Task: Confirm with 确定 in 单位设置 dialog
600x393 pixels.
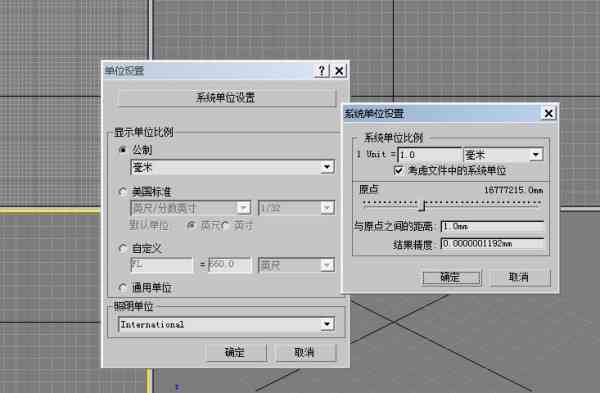Action: pyautogui.click(x=236, y=352)
